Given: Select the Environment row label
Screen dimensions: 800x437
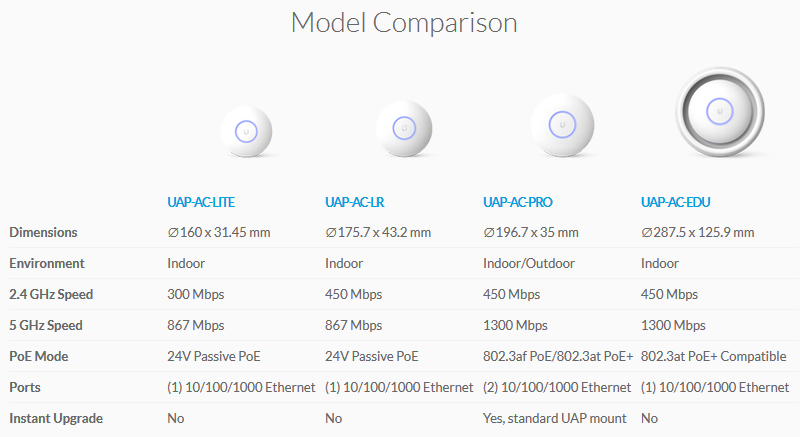Looking at the screenshot, I should tap(47, 264).
